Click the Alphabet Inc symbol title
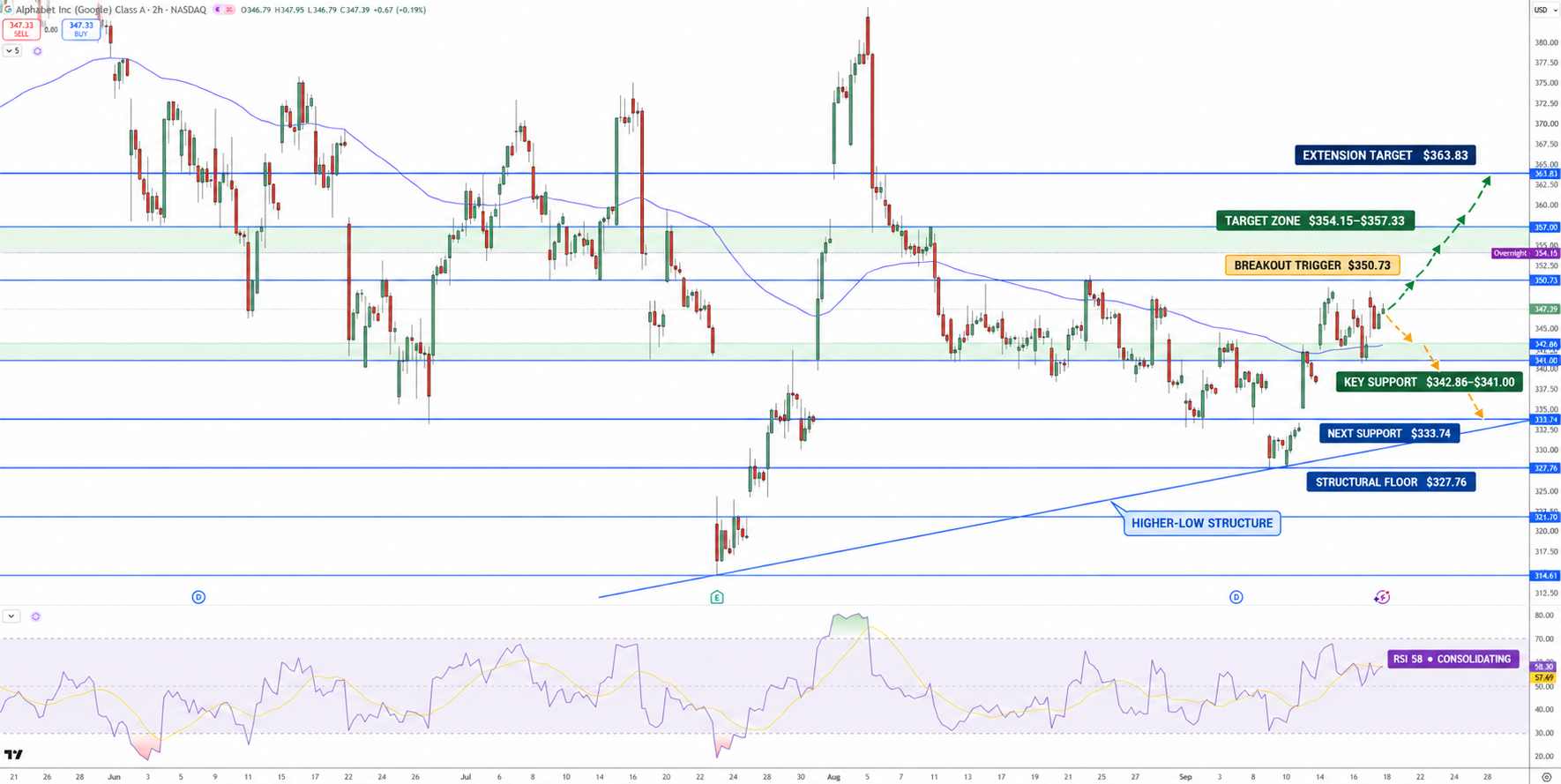Screen dimensions: 1561x784 click(110, 10)
